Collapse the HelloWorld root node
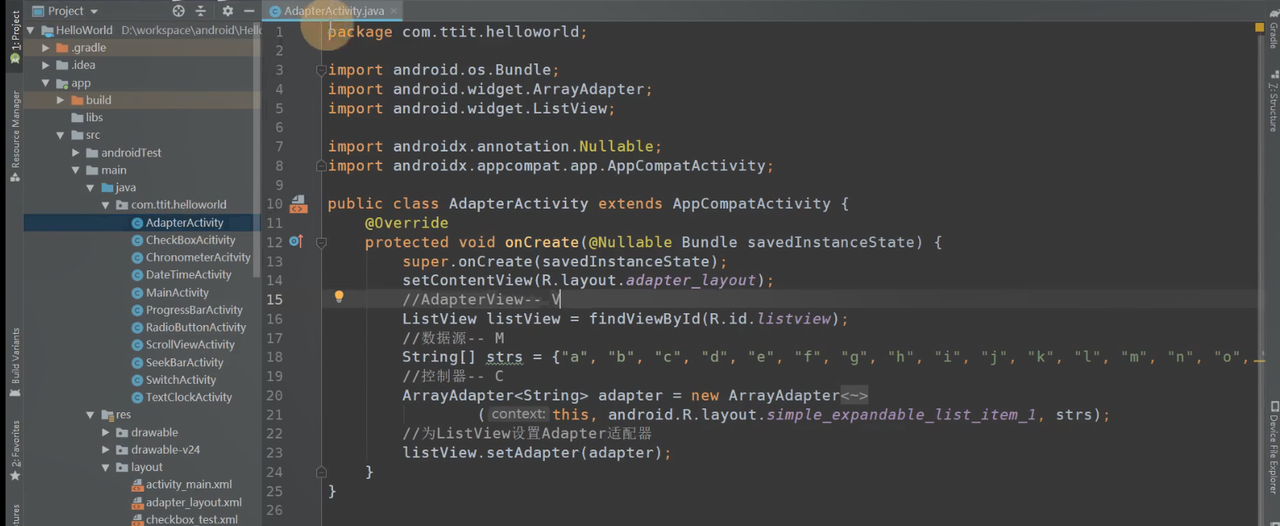 [31, 30]
